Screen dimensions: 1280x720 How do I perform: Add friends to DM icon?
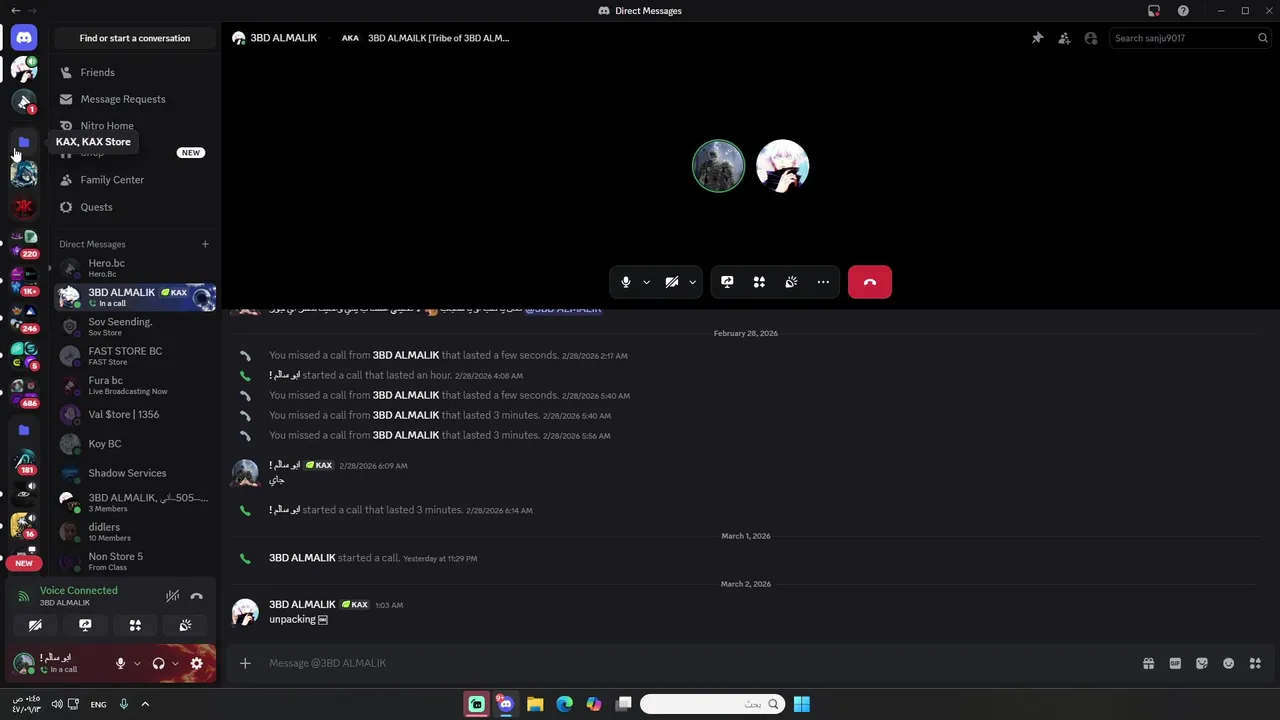tap(1064, 38)
